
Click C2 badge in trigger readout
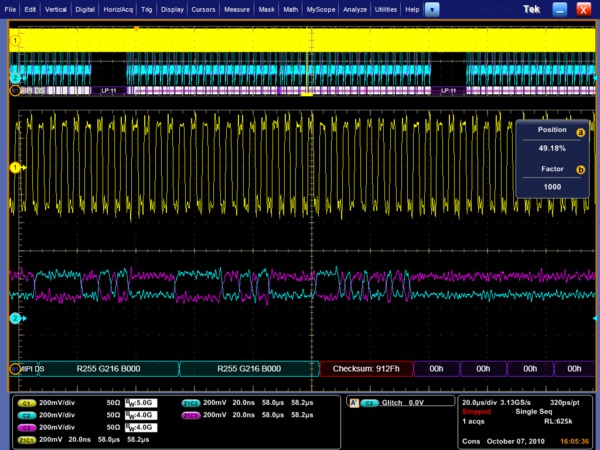coord(369,403)
